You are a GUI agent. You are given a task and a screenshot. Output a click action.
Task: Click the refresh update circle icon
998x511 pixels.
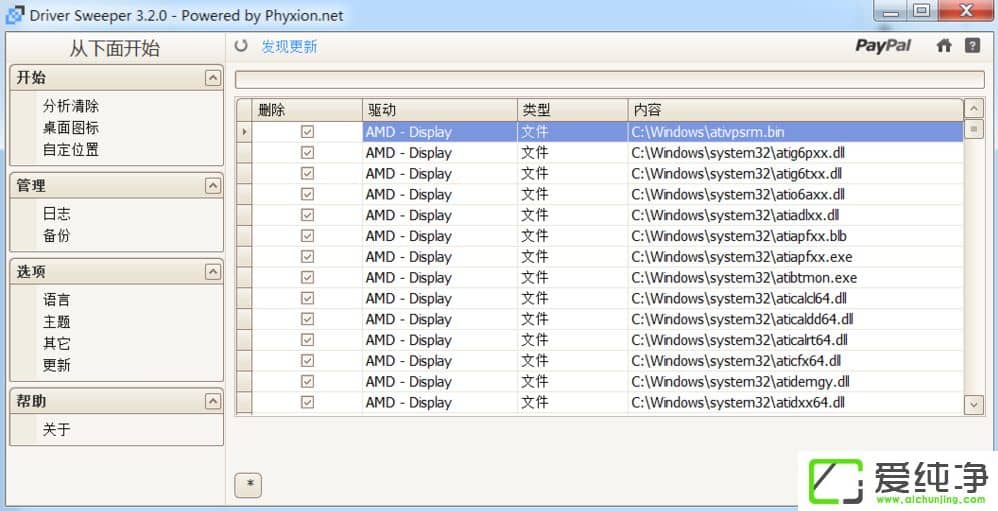coord(241,46)
